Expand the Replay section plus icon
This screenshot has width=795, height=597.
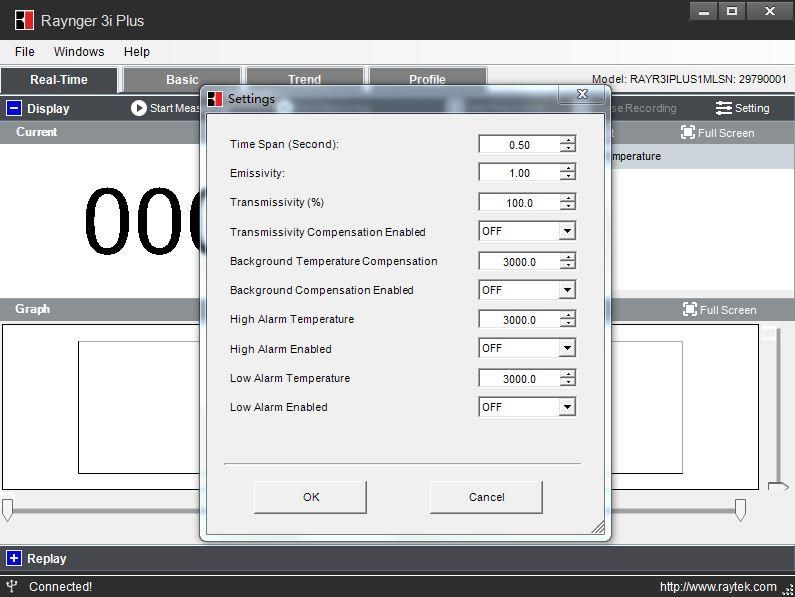point(14,558)
